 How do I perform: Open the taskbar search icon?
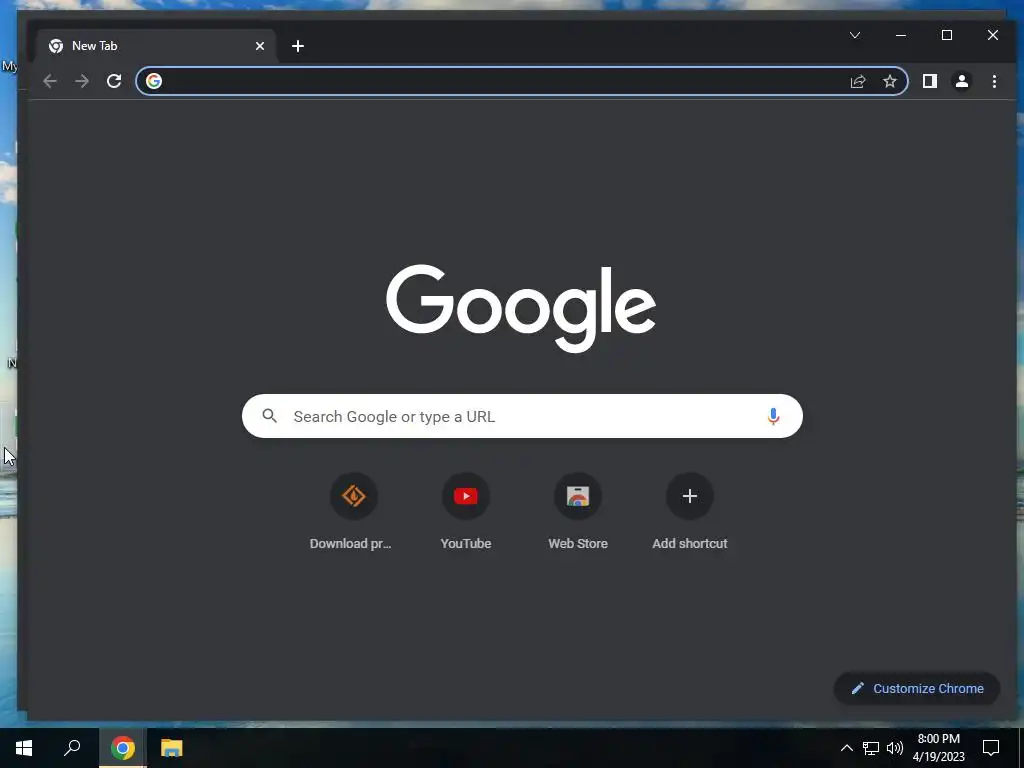point(72,748)
